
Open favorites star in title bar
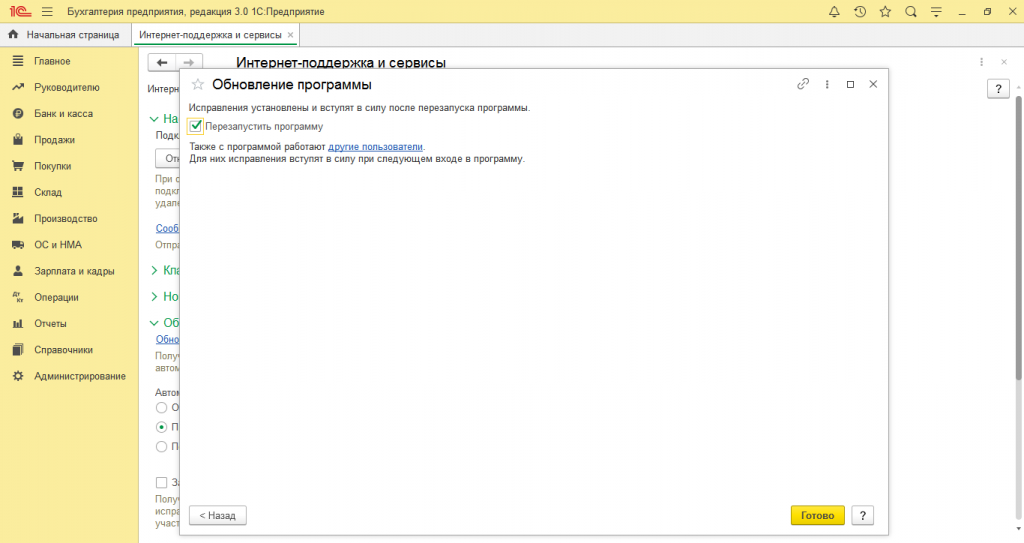click(886, 12)
